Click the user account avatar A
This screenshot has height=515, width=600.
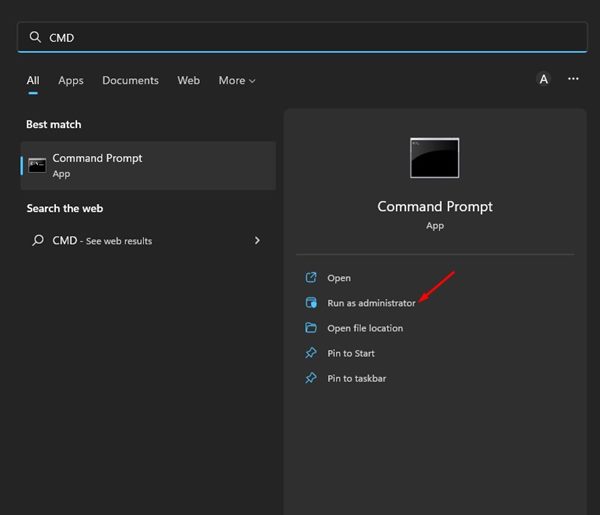click(x=543, y=79)
